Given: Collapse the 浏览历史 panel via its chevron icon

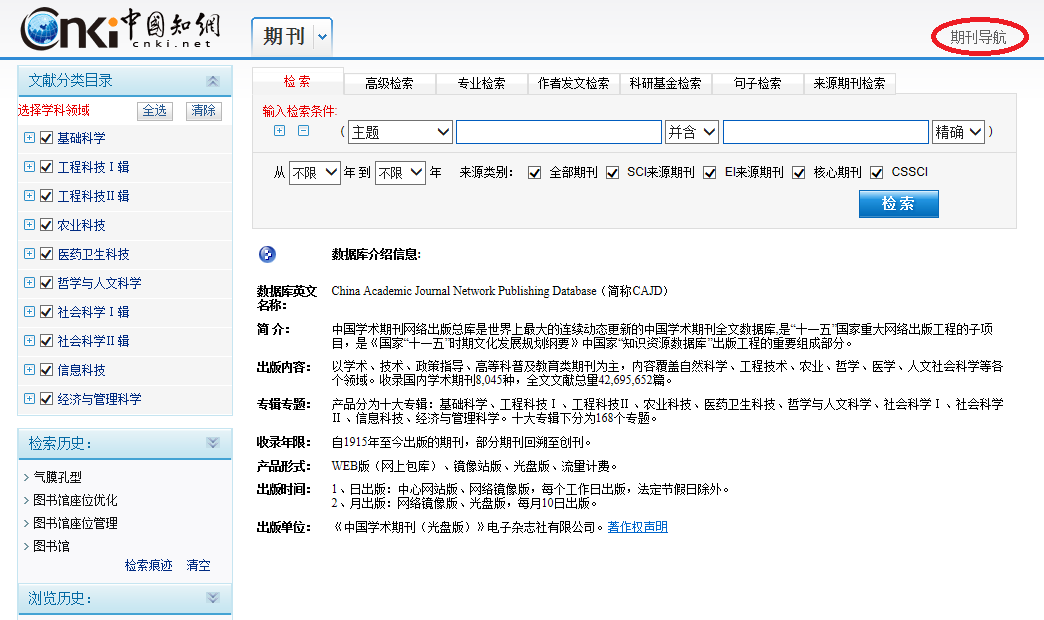Looking at the screenshot, I should coord(212,597).
